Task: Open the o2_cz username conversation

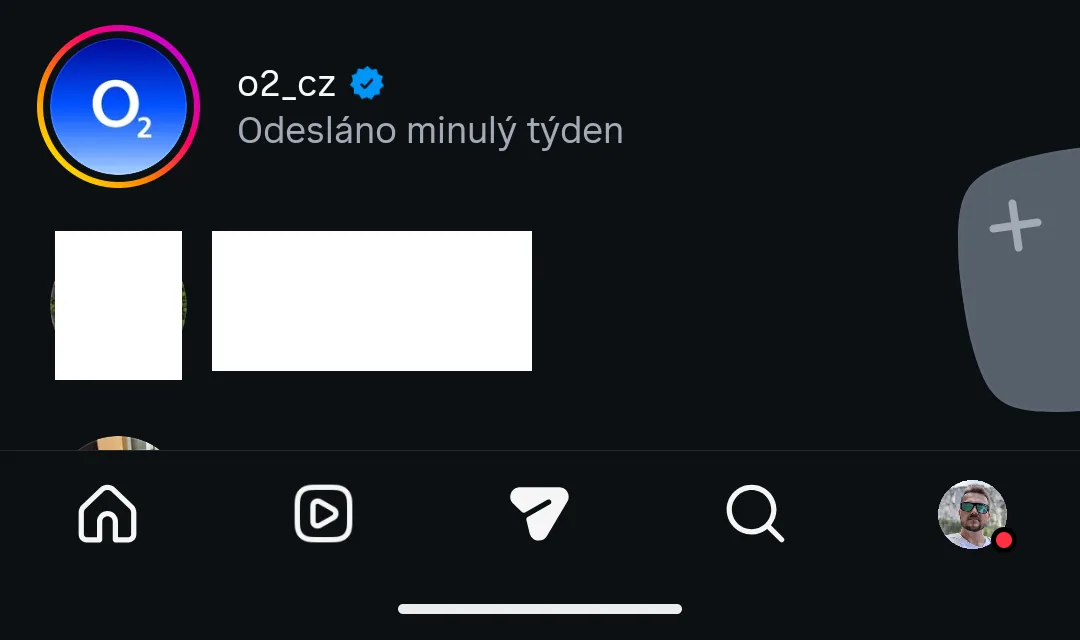Action: tap(287, 84)
